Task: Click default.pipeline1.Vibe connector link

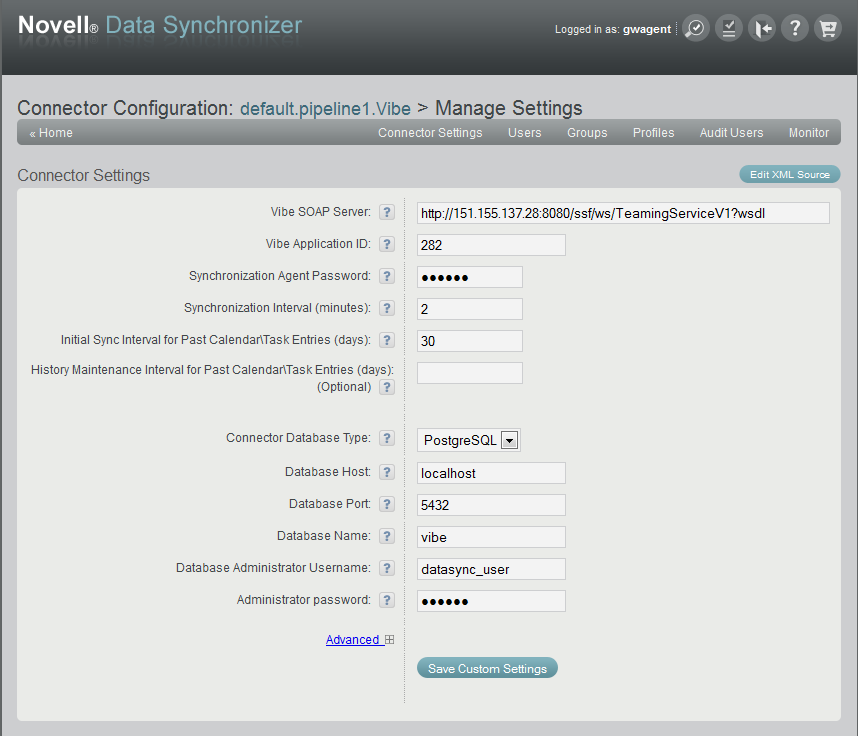Action: [x=326, y=108]
